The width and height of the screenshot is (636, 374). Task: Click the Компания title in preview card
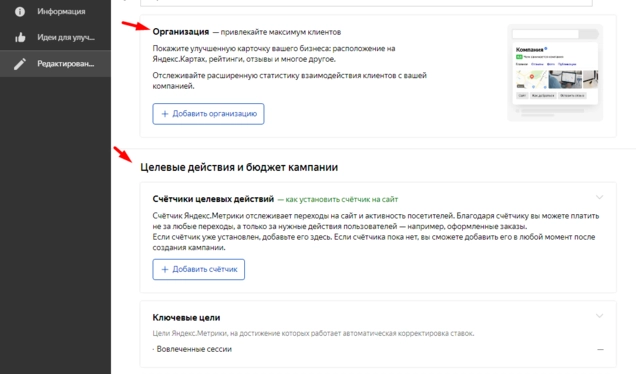[x=529, y=49]
